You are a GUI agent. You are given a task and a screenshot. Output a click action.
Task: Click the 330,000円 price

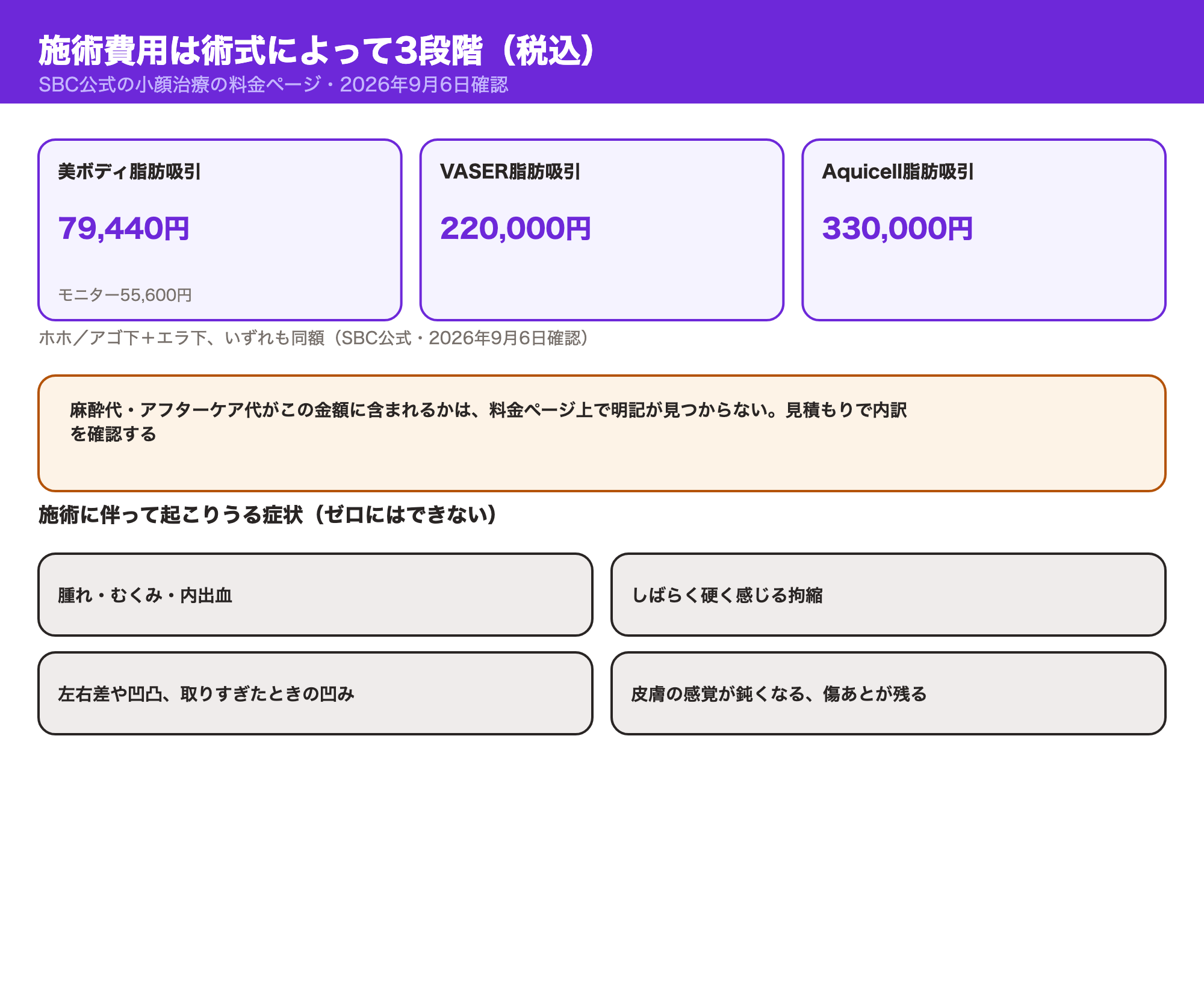click(898, 229)
